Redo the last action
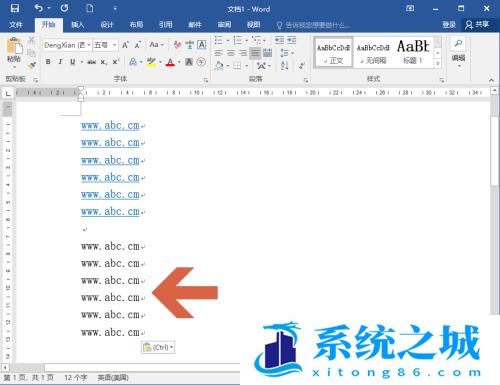500x385 pixels. click(x=64, y=8)
